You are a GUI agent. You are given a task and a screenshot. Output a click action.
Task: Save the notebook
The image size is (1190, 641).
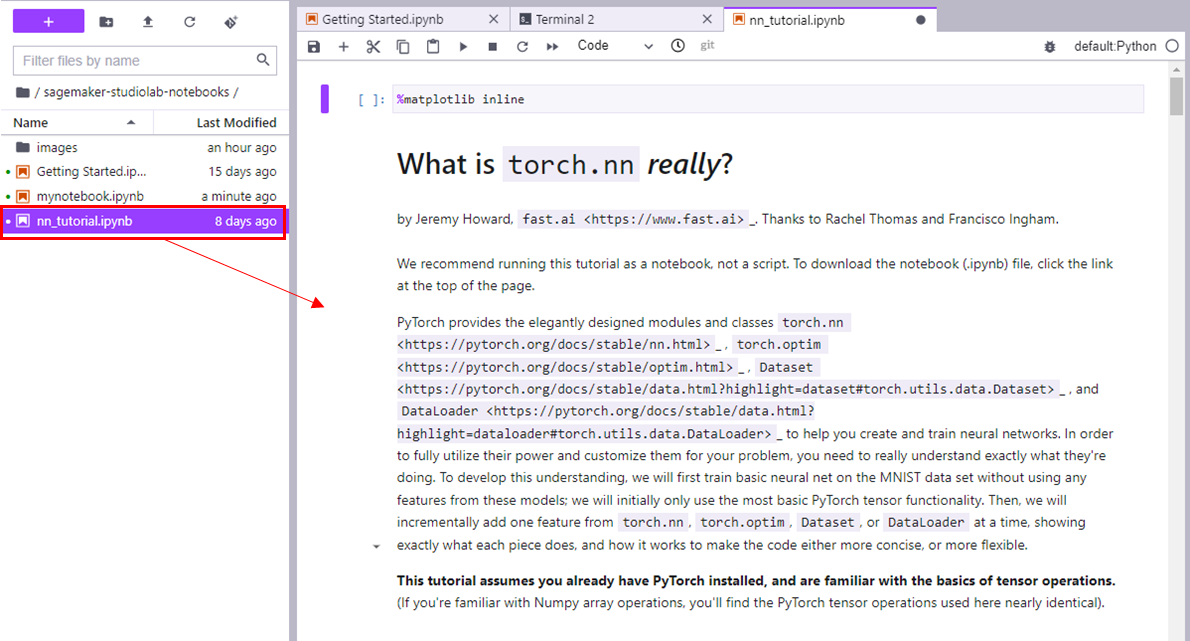(x=314, y=46)
